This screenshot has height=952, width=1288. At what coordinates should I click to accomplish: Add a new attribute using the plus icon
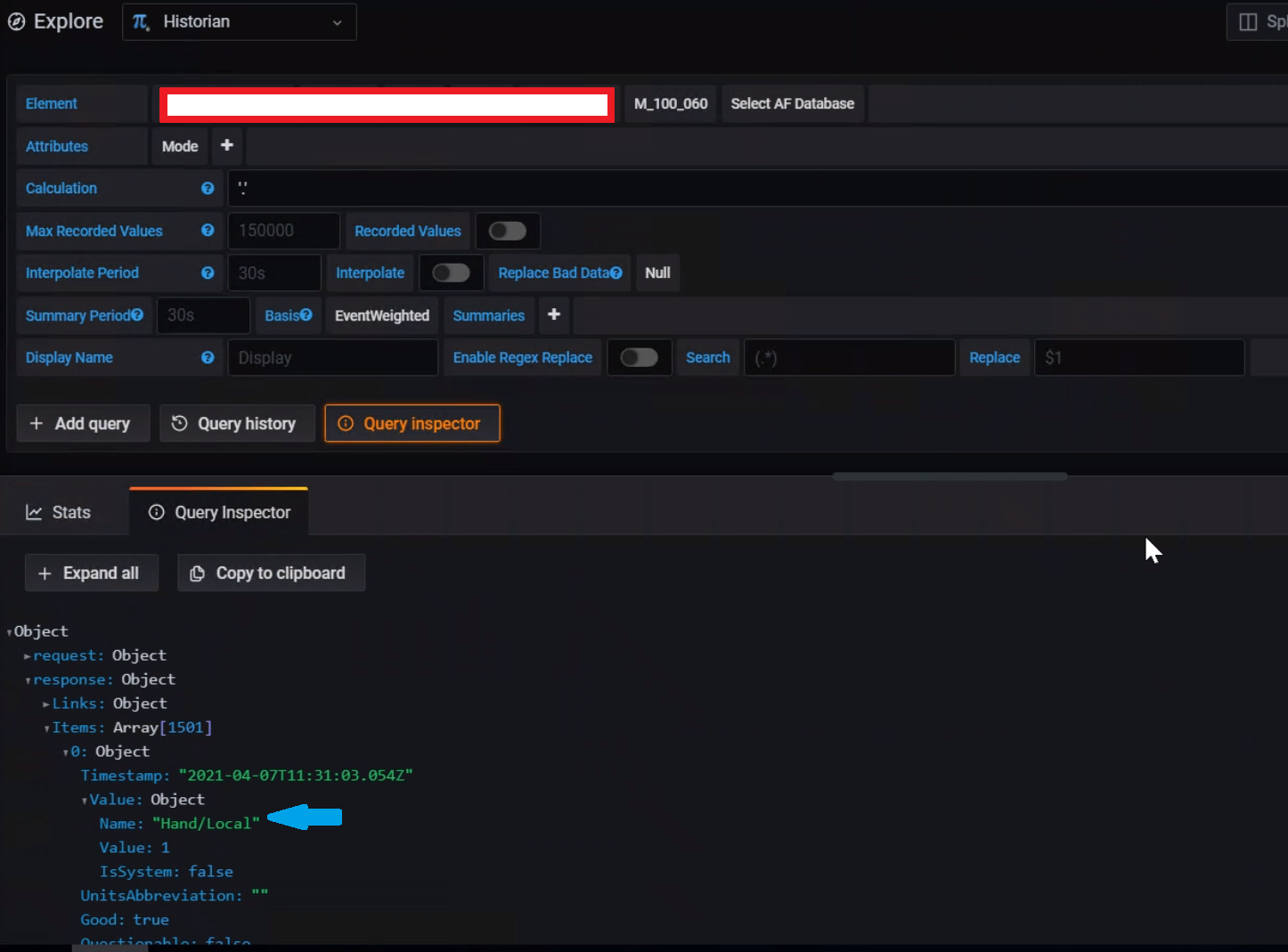[x=226, y=146]
